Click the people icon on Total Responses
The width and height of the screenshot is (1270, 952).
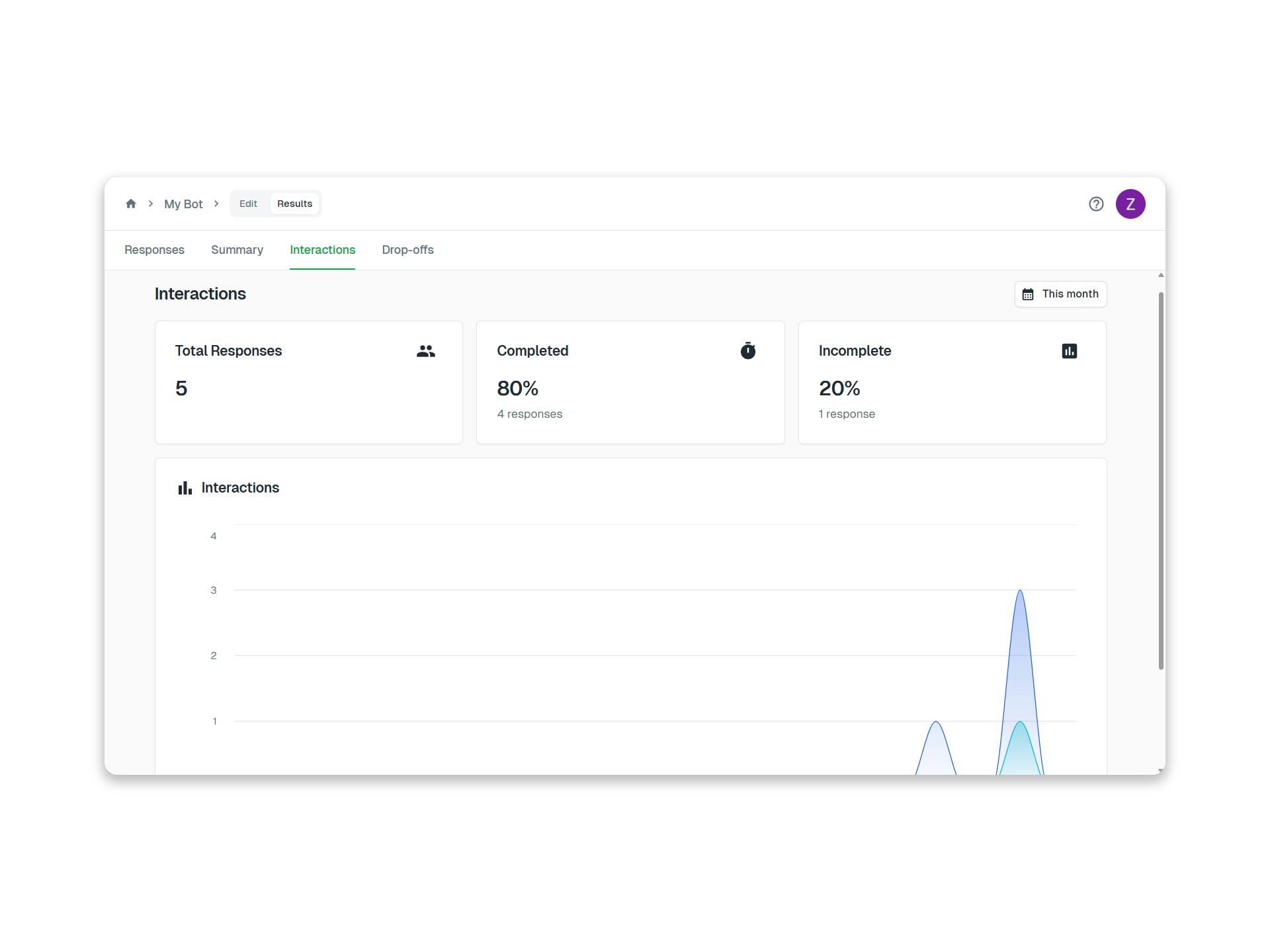click(x=426, y=351)
